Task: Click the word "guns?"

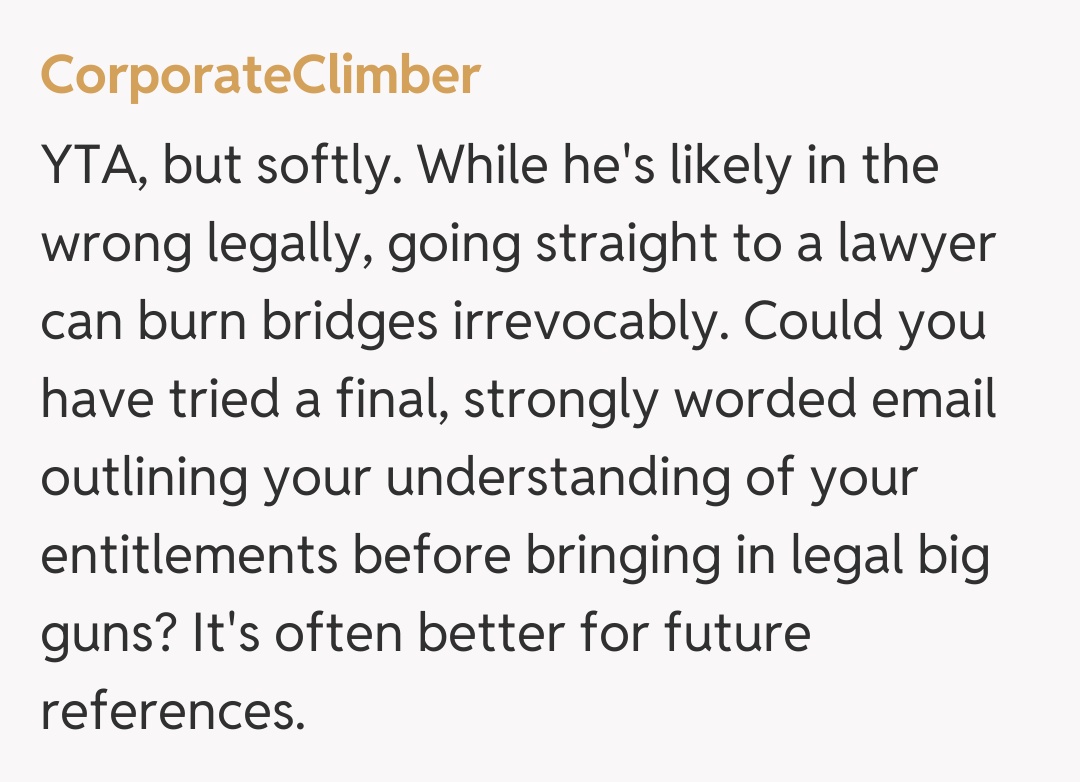Action: pos(108,636)
